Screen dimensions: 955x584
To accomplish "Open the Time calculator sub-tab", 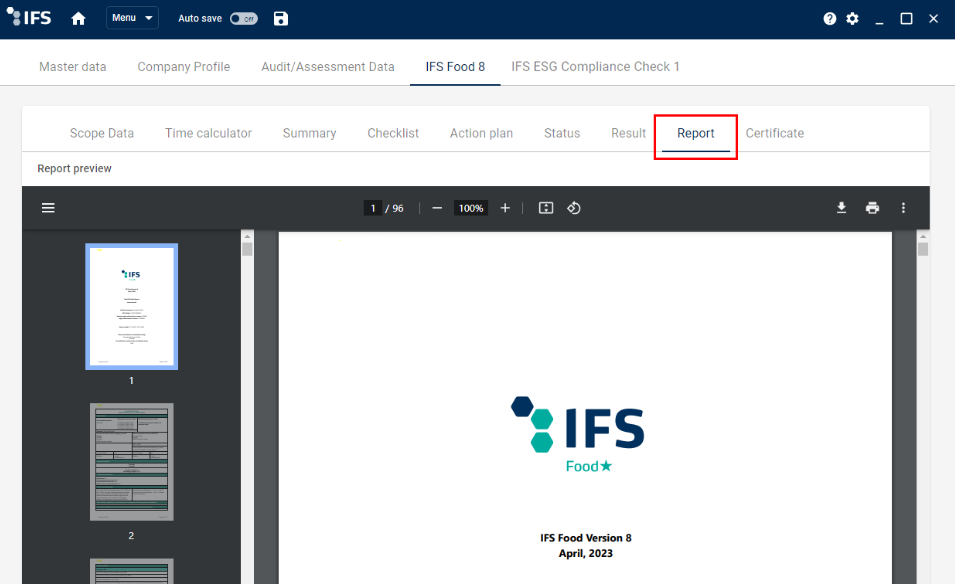I will click(208, 133).
